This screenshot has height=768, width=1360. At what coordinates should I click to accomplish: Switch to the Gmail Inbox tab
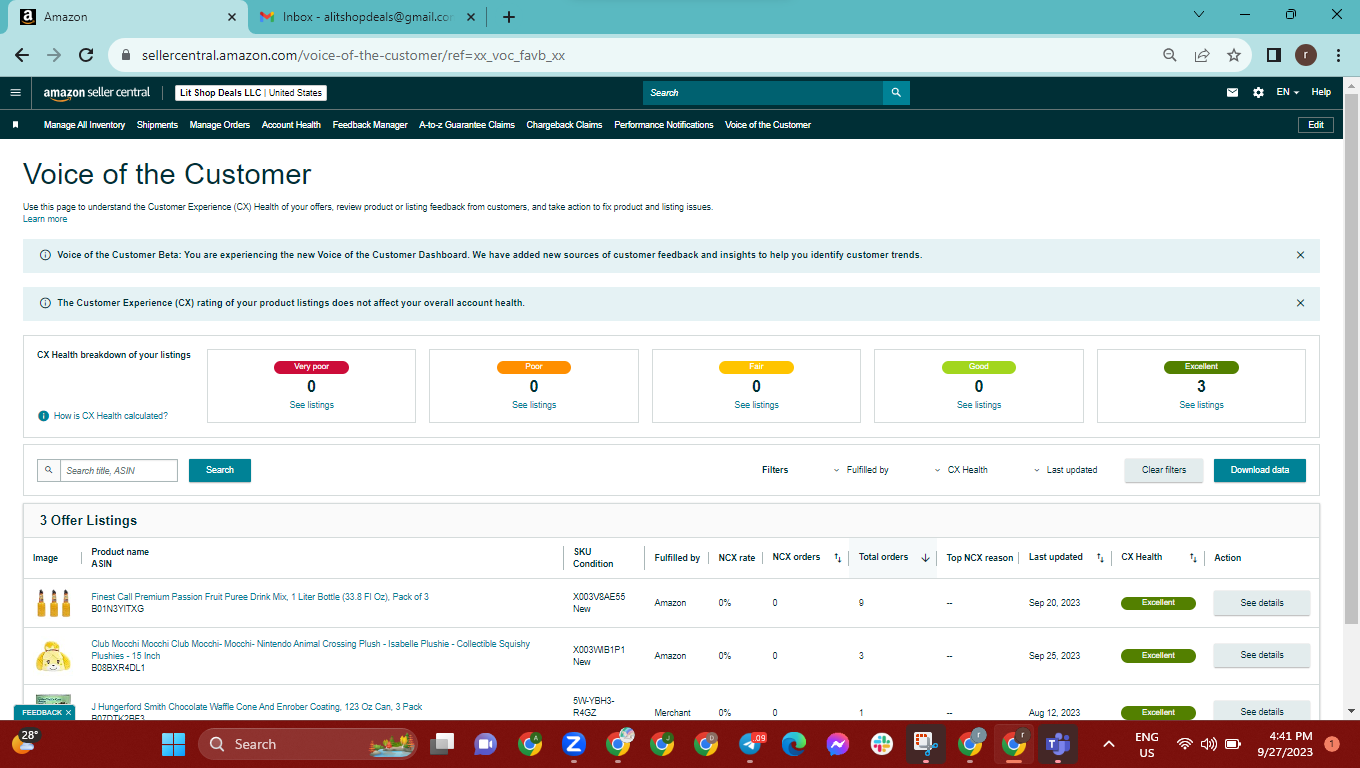pos(366,17)
